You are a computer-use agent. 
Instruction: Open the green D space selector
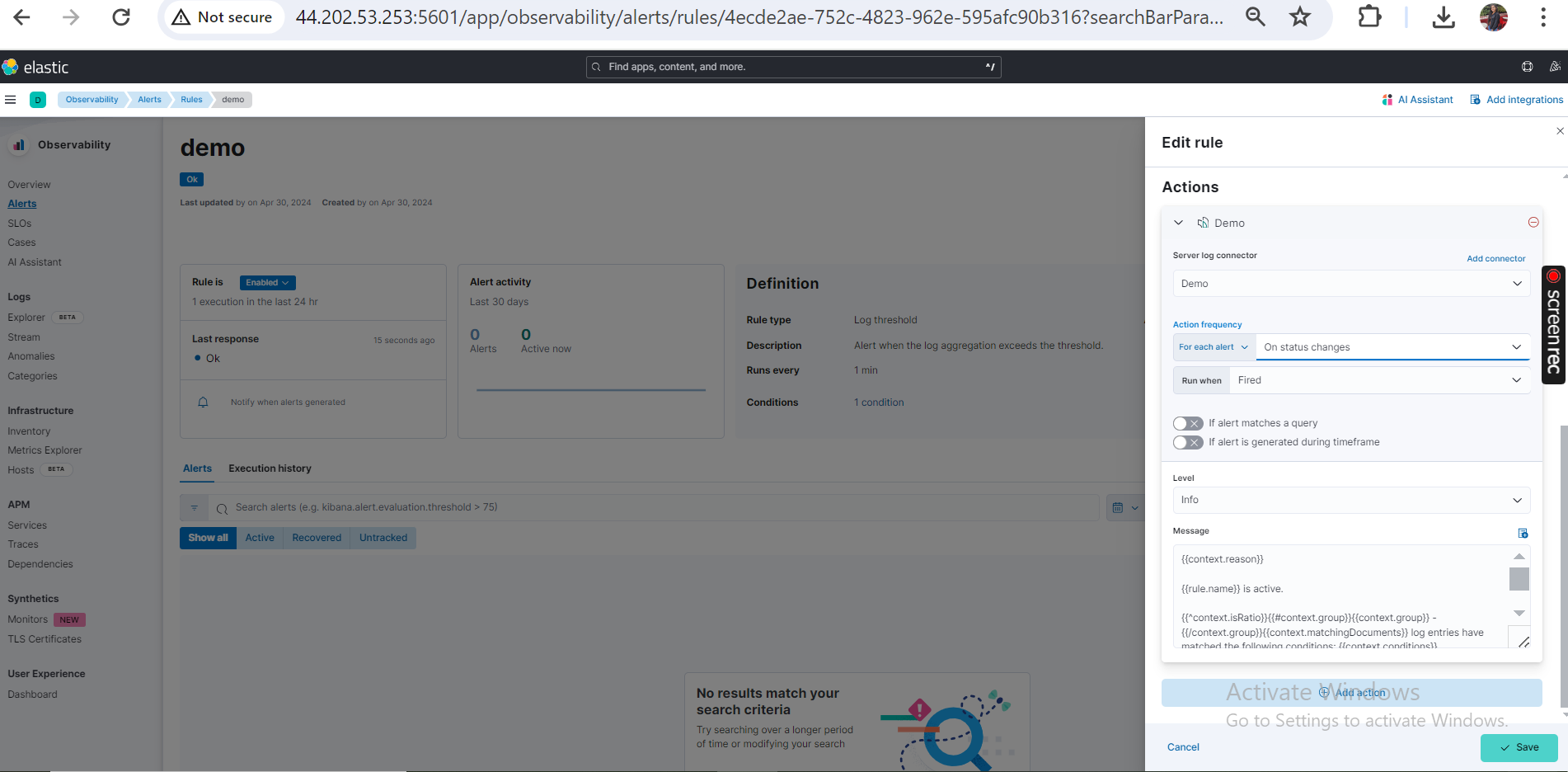point(38,100)
